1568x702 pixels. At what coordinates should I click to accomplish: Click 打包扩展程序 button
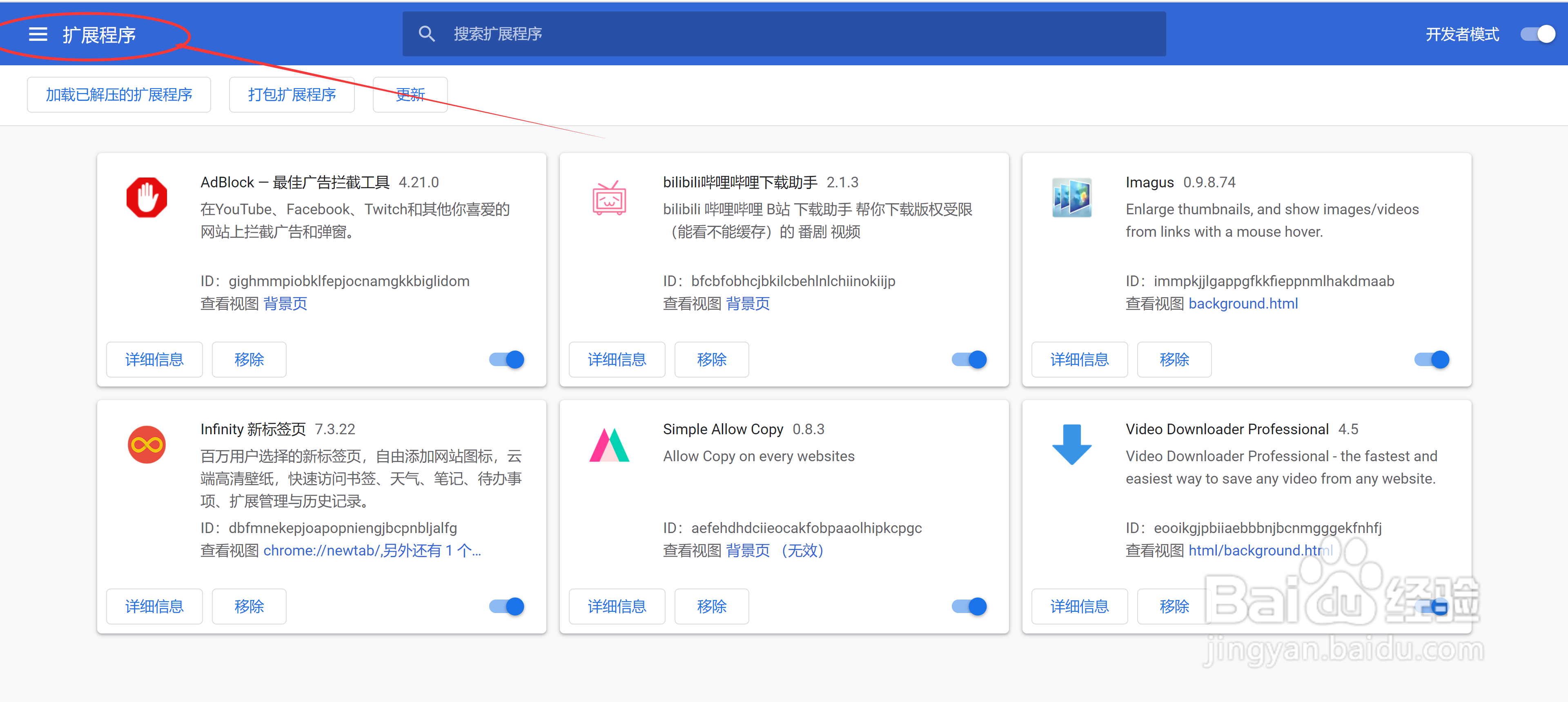[292, 95]
